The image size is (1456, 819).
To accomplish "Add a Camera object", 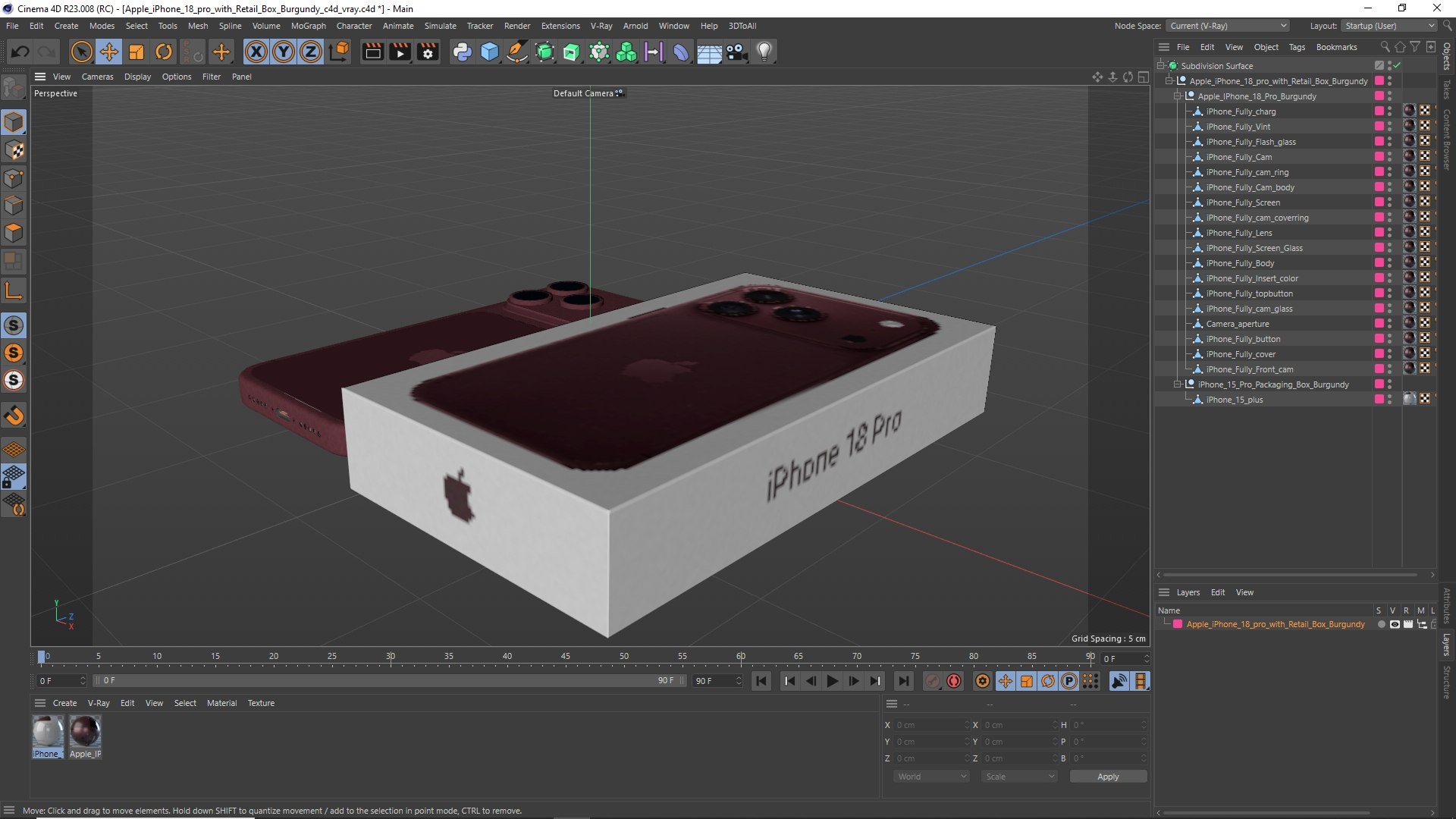I will click(736, 52).
